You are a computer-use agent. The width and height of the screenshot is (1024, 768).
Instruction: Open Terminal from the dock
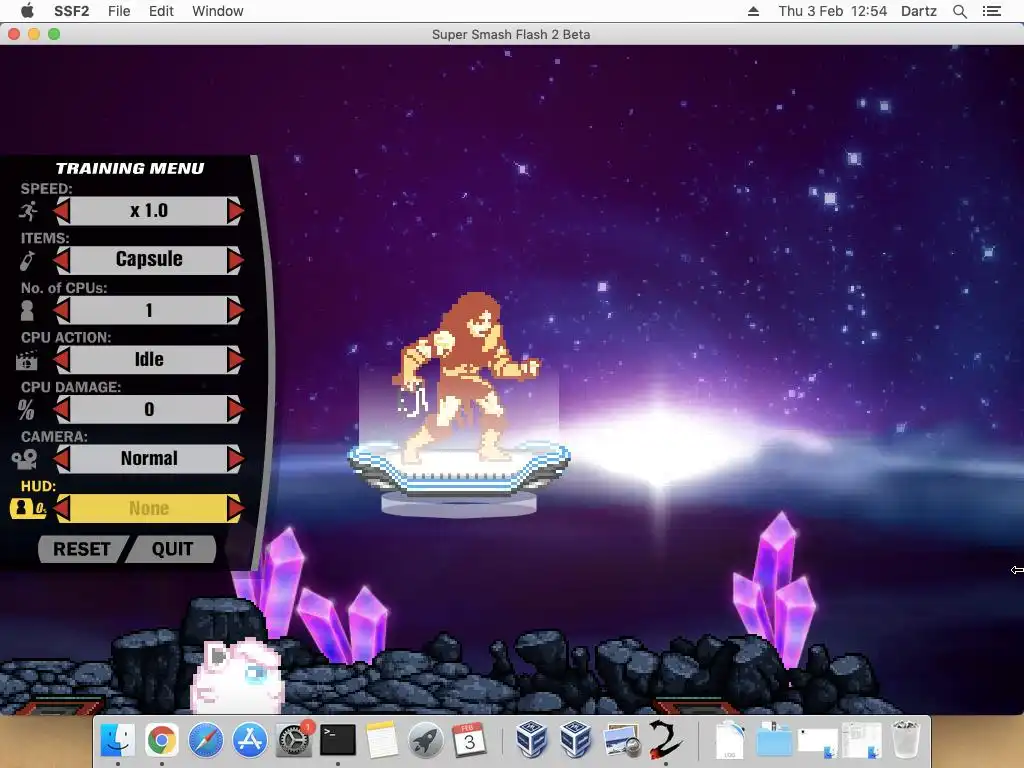click(338, 740)
